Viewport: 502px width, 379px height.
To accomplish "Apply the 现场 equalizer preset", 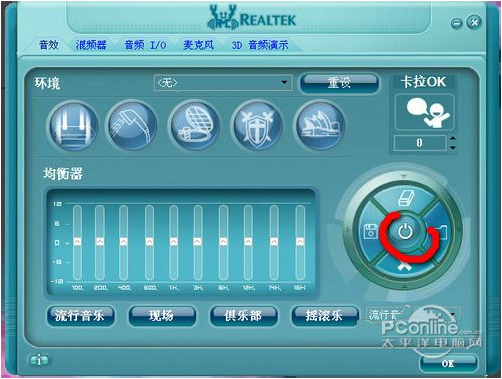I will click(x=162, y=315).
